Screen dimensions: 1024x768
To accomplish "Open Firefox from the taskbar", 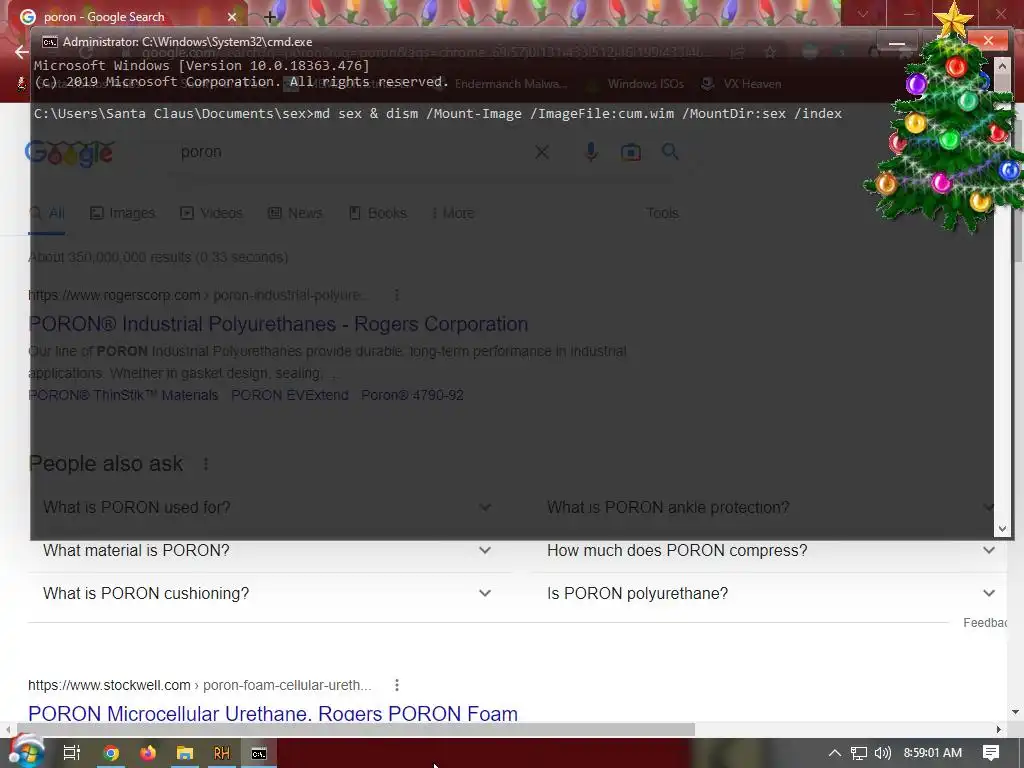I will click(x=148, y=753).
